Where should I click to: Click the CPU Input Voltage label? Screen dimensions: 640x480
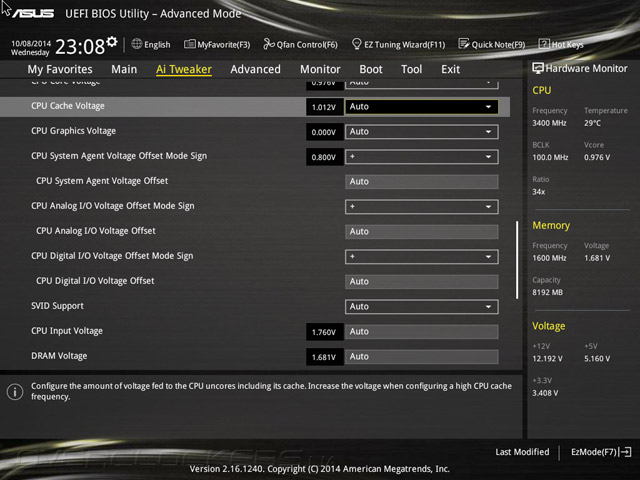coord(67,331)
